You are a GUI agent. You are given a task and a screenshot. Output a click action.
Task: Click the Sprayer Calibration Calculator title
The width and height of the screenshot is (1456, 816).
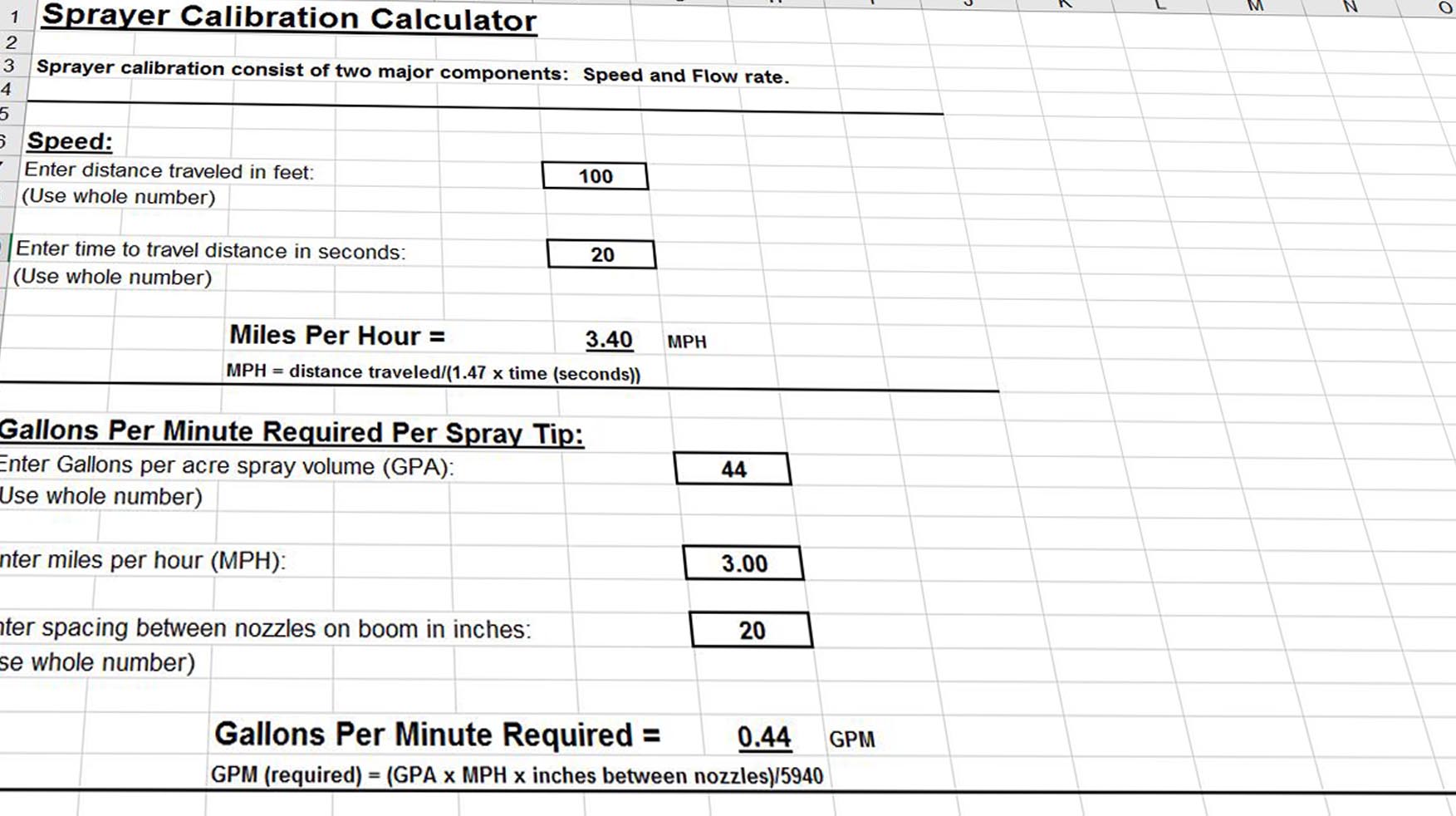(x=289, y=18)
